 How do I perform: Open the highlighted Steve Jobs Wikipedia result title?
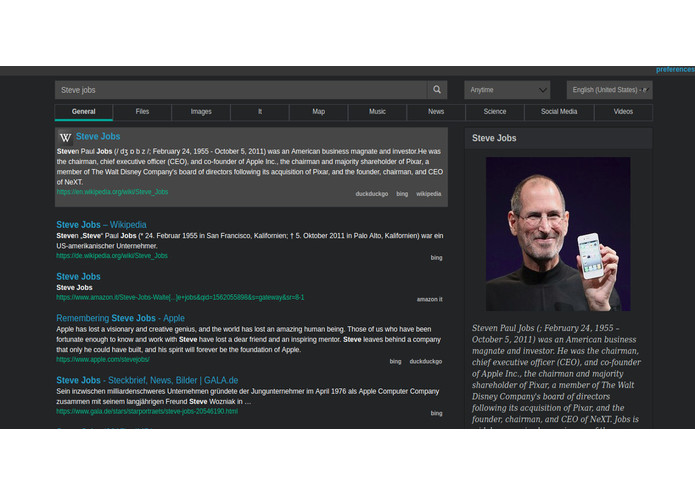[98, 136]
